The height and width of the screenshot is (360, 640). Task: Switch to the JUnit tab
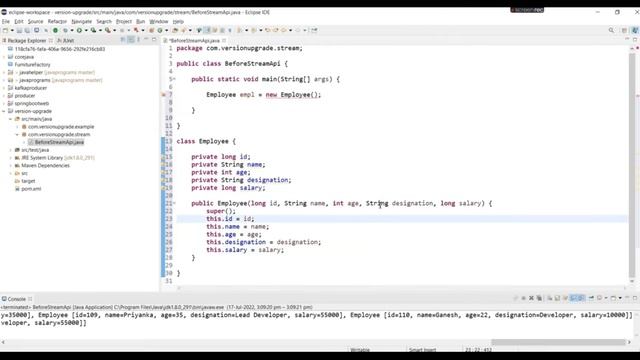click(x=66, y=40)
